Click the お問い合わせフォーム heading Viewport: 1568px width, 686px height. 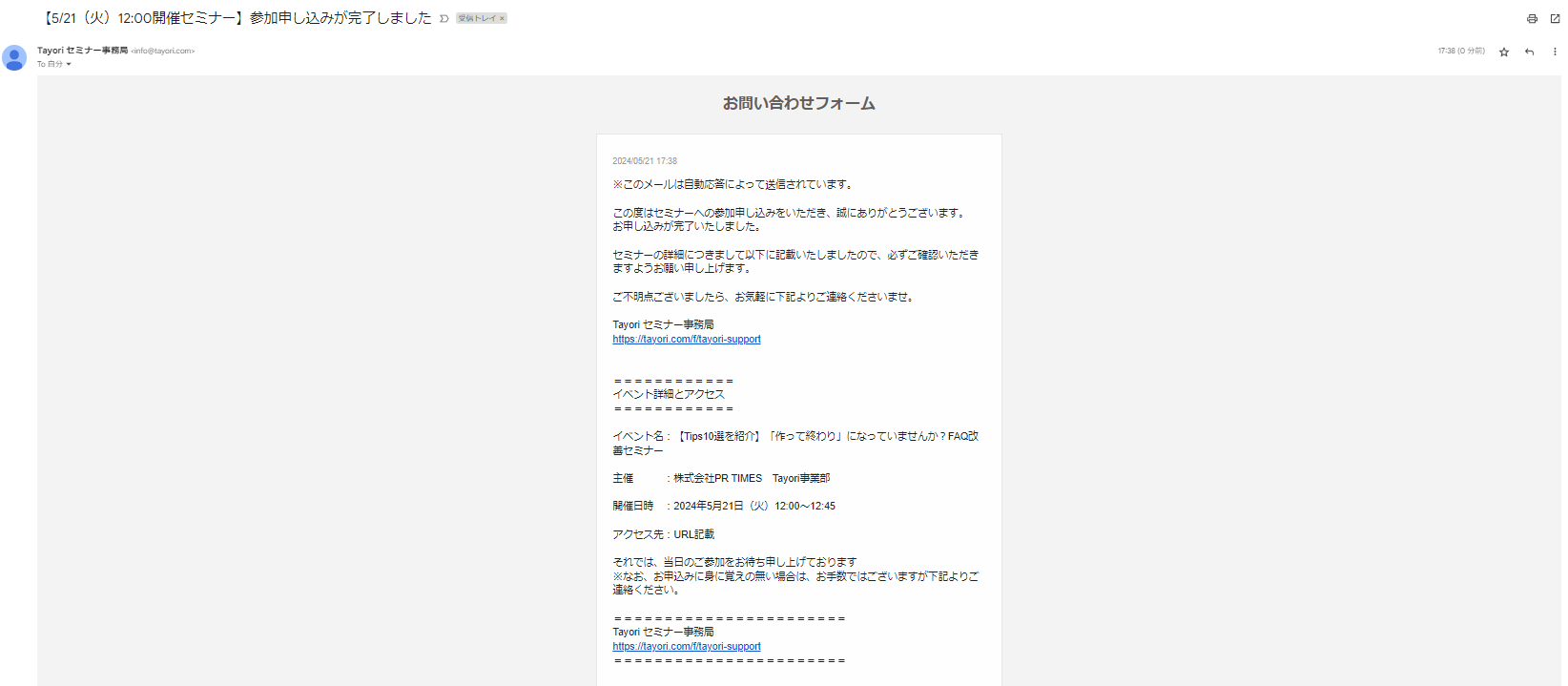(798, 103)
